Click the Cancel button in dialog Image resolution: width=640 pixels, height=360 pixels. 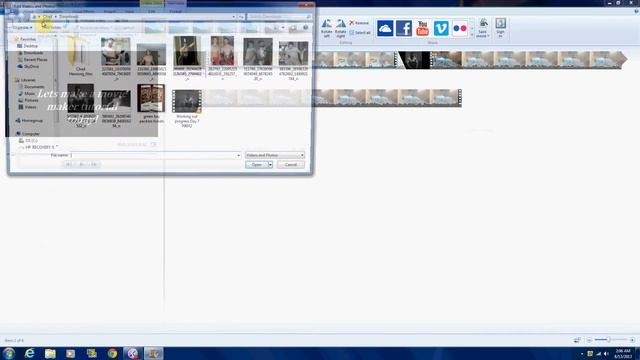pyautogui.click(x=291, y=164)
